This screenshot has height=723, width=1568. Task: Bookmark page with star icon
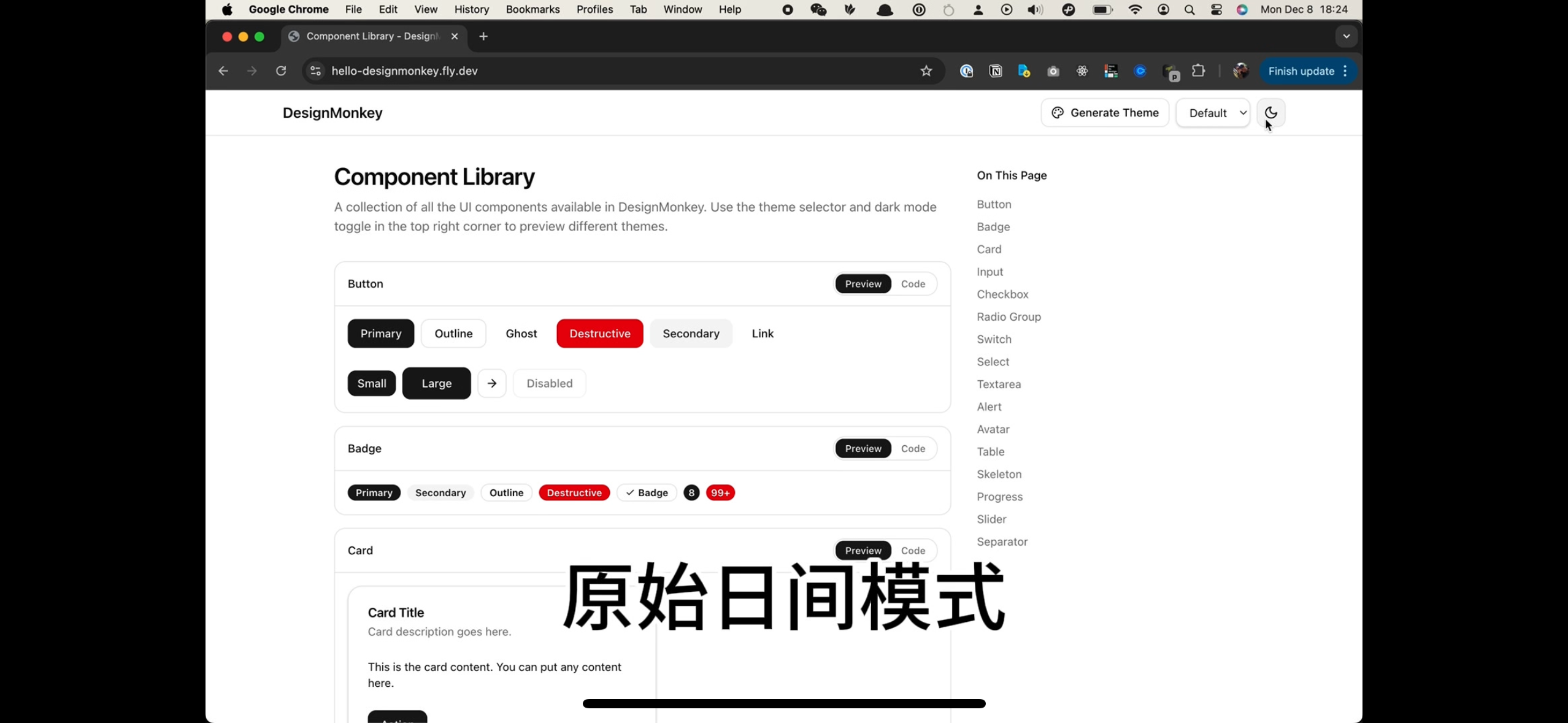tap(926, 71)
